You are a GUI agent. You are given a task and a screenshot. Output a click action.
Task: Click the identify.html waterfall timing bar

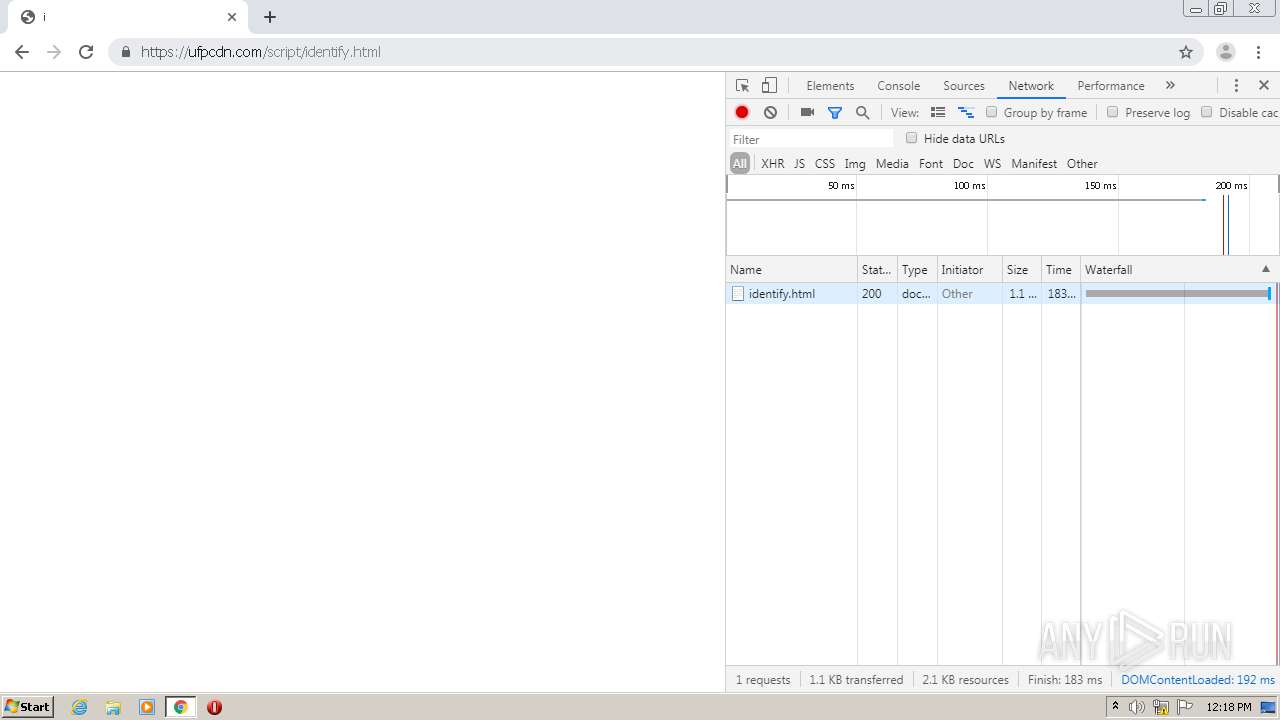1178,294
